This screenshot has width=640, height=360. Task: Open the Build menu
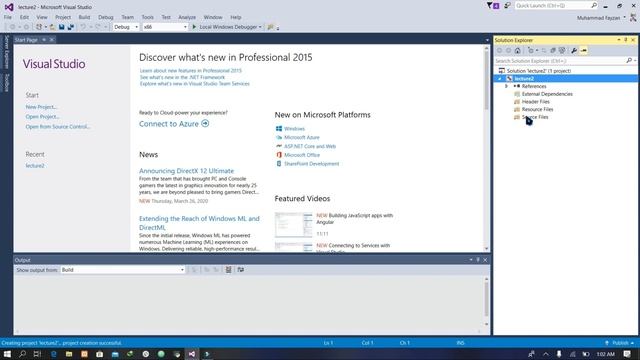click(x=84, y=17)
